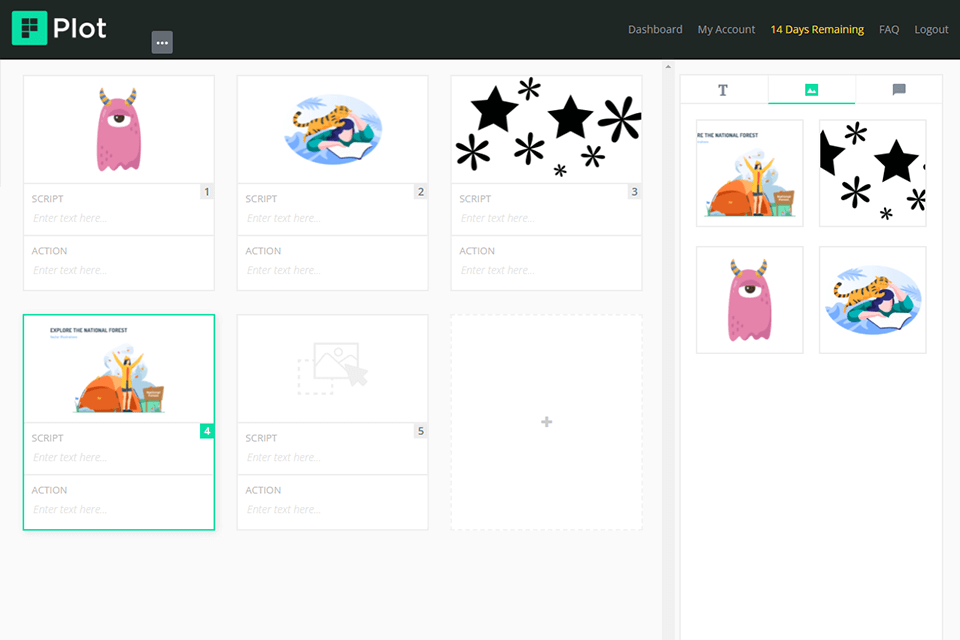This screenshot has width=960, height=640.
Task: Click scene number badge 1
Action: point(207,192)
